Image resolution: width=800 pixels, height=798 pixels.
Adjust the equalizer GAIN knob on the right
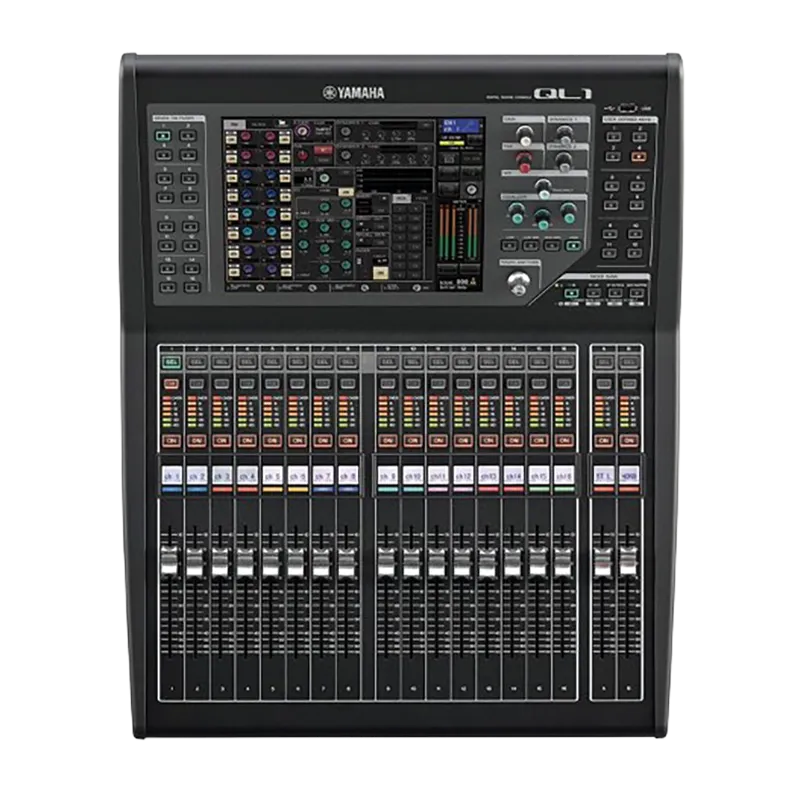[568, 212]
